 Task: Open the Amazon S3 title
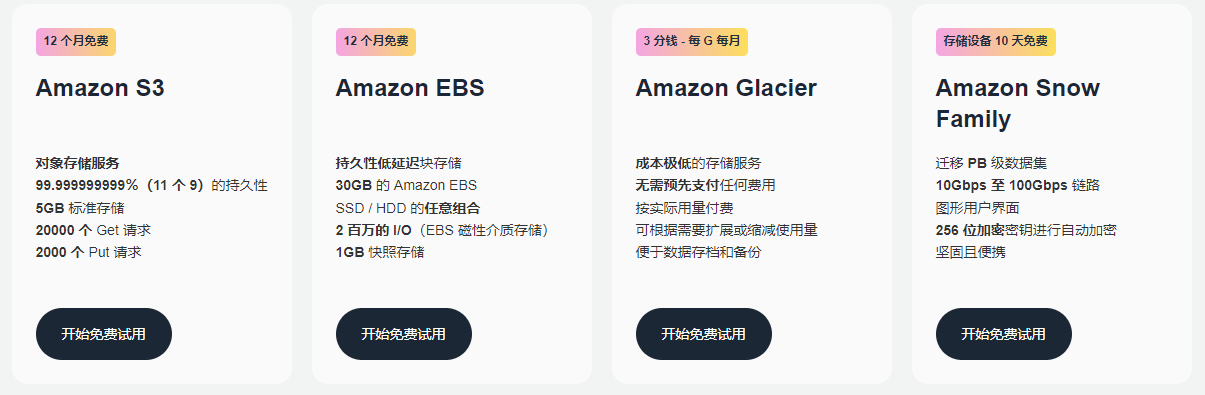click(x=100, y=88)
